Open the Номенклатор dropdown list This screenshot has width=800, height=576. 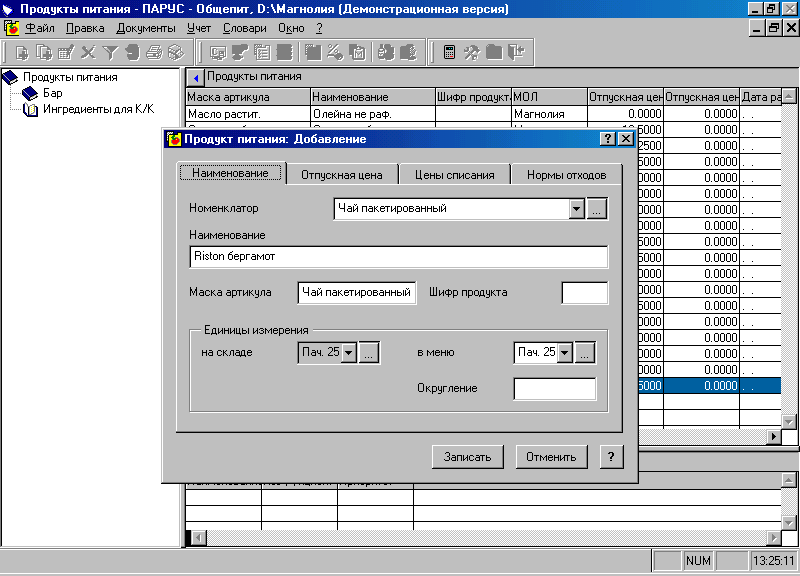tap(576, 209)
